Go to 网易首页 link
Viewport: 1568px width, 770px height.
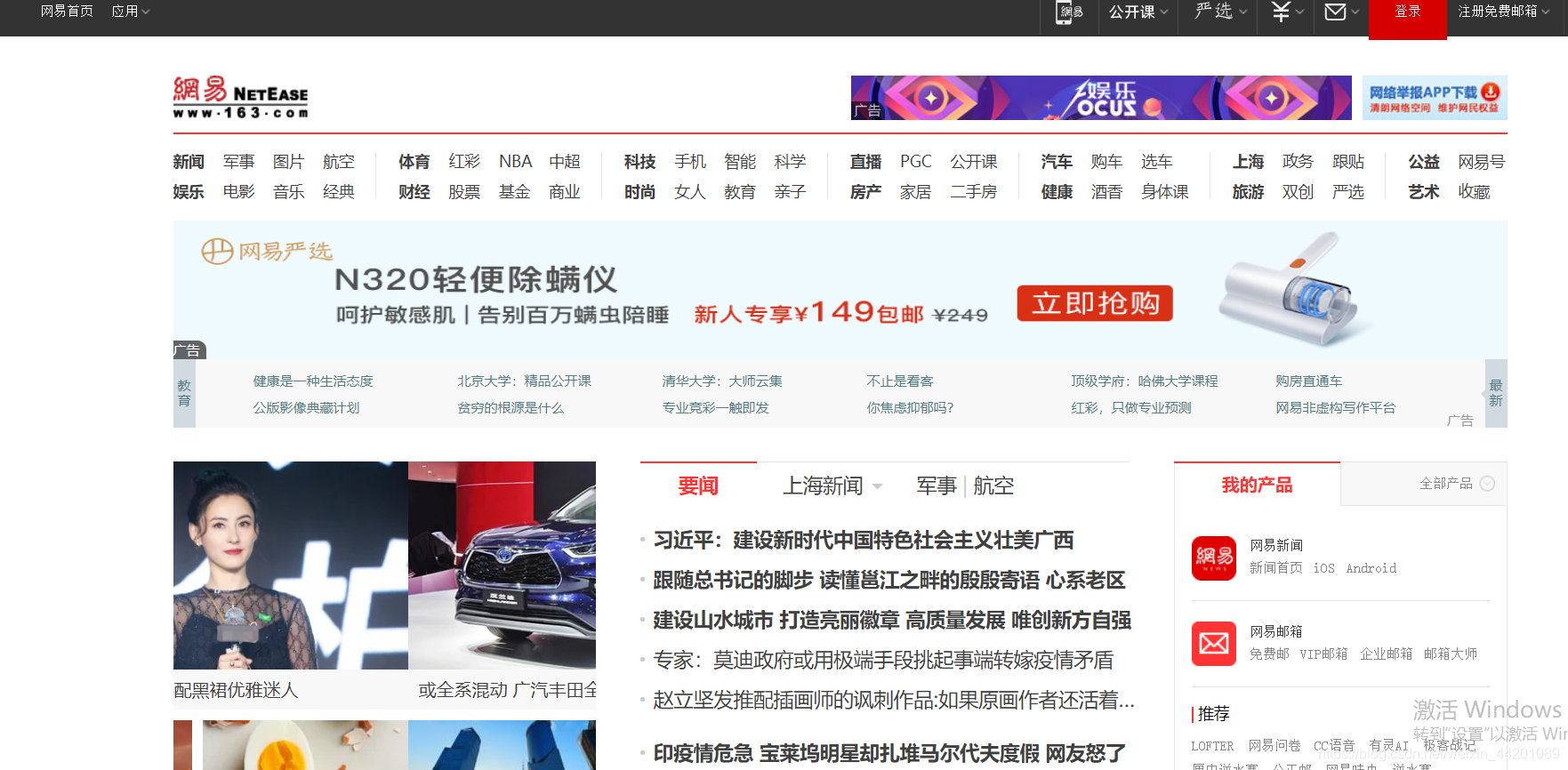tap(67, 12)
